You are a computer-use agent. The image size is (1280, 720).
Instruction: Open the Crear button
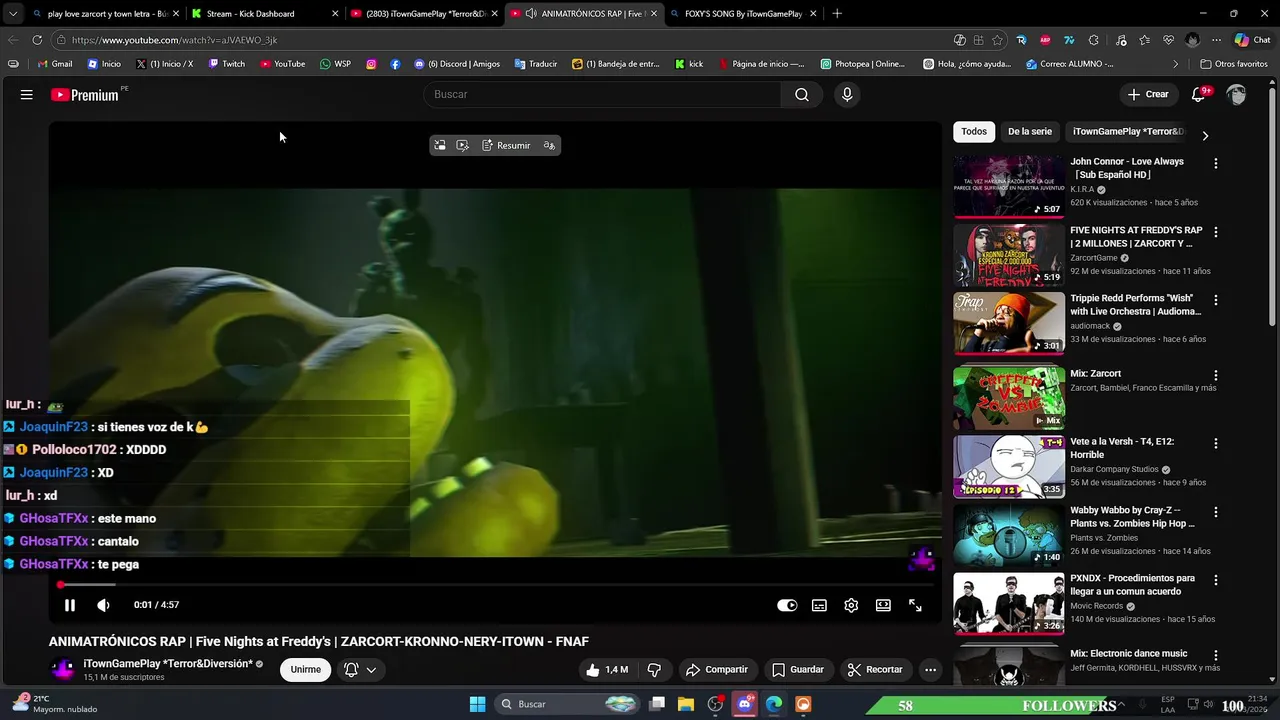click(1147, 94)
